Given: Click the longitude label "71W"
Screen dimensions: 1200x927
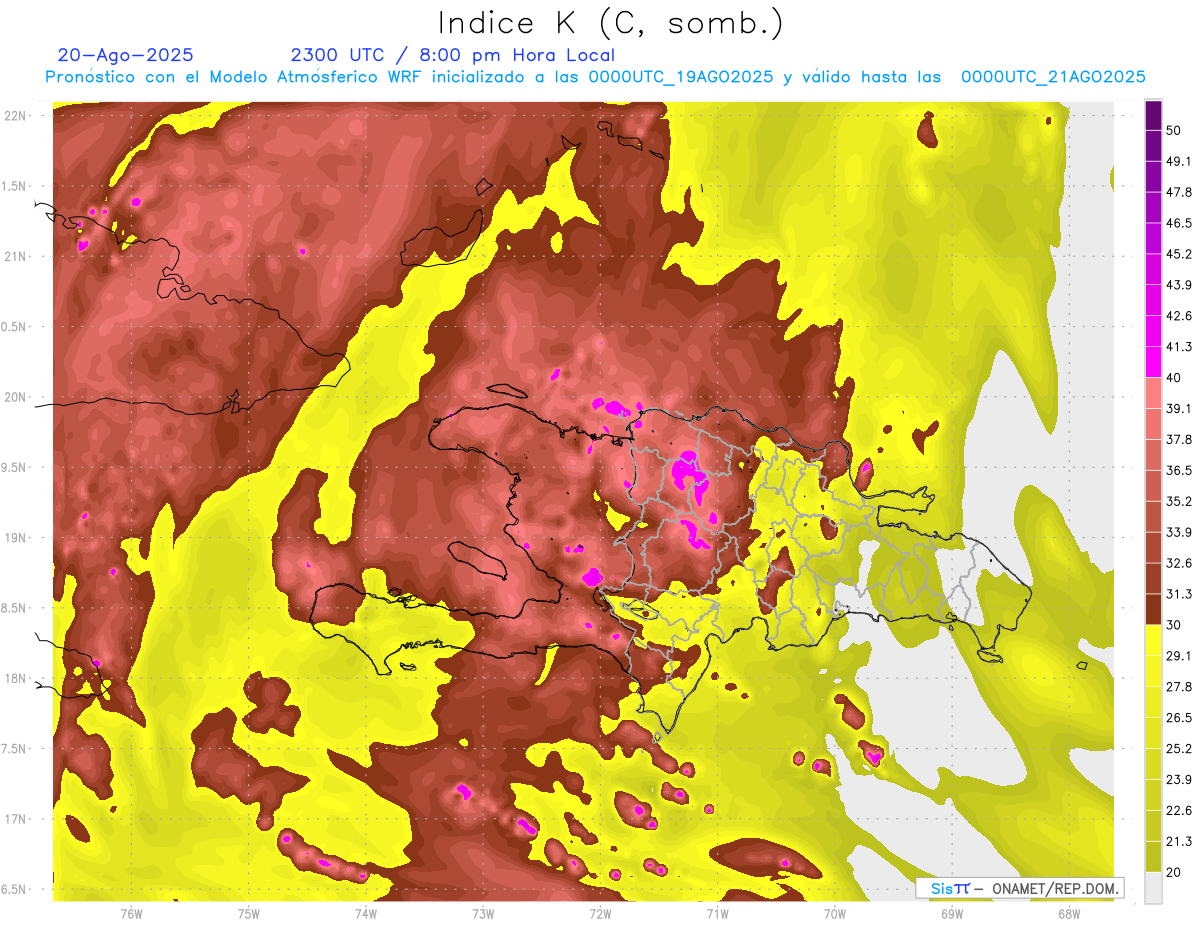Looking at the screenshot, I should tap(717, 913).
